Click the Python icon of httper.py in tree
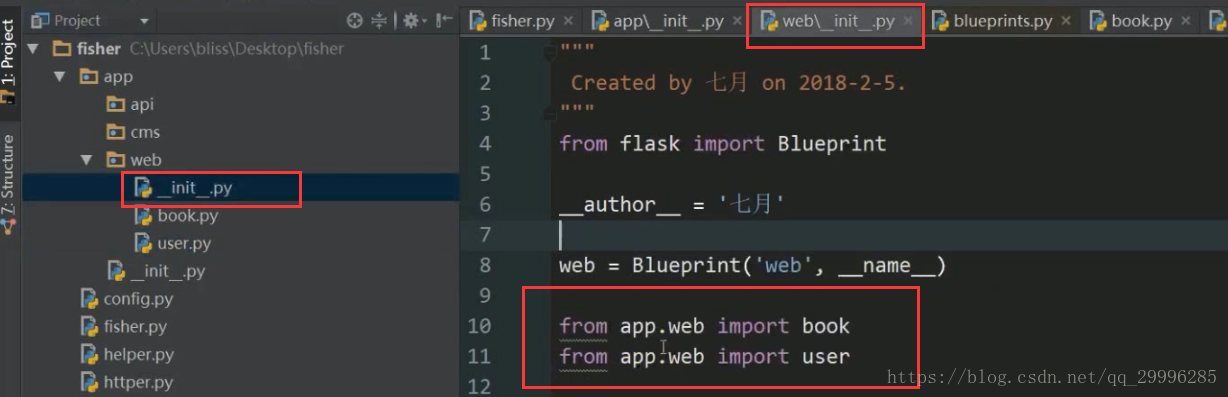This screenshot has height=397, width=1228. pos(90,382)
